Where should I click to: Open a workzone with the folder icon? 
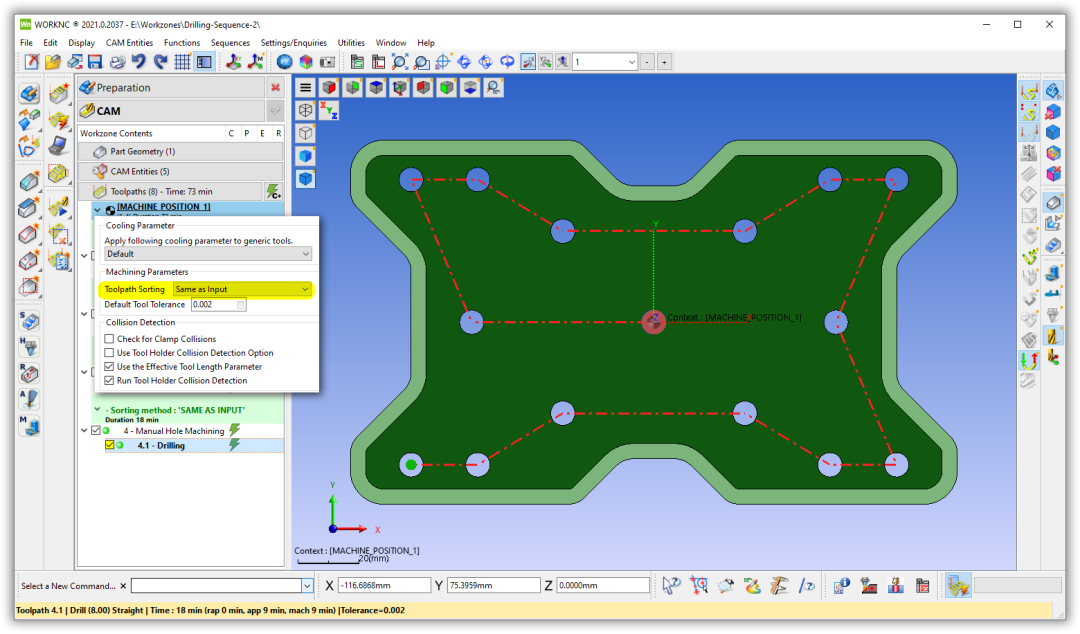[x=53, y=62]
